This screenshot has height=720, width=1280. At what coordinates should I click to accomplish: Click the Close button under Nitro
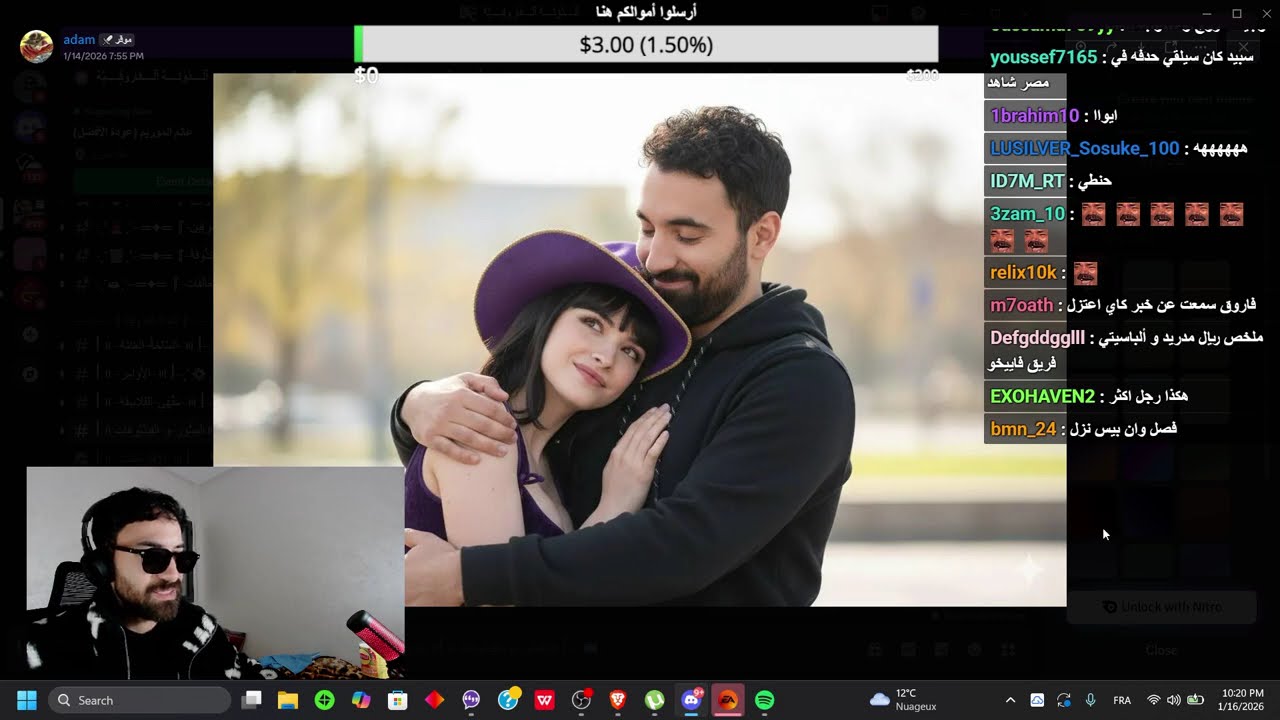(1161, 650)
